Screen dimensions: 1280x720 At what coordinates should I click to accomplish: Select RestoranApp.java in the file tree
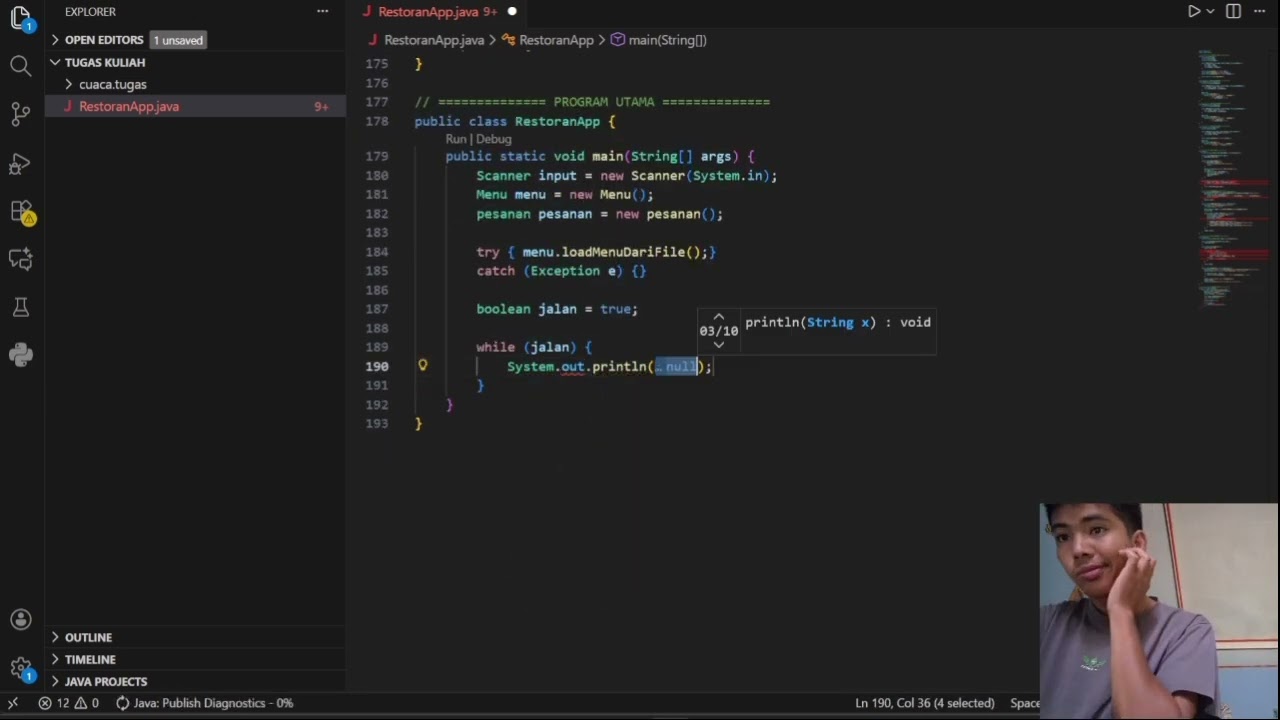point(129,106)
